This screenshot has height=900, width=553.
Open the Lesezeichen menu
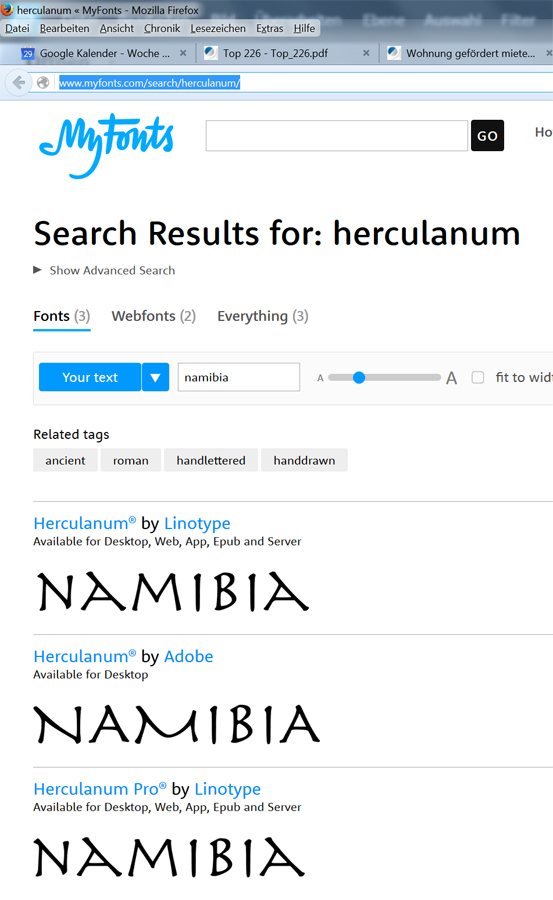point(218,28)
